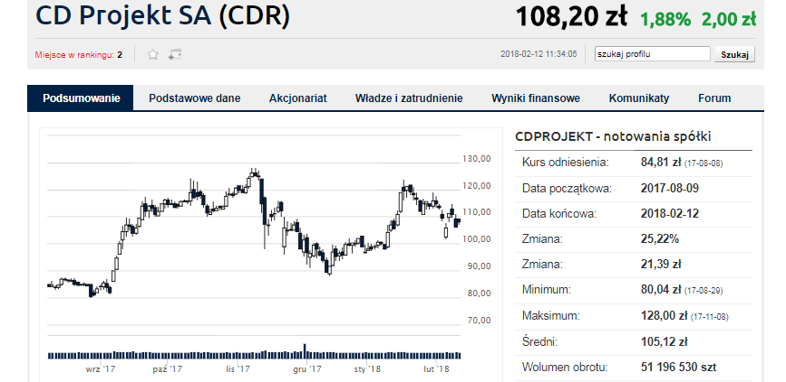This screenshot has height=382, width=786.
Task: Select Władze i zatrudnienie tab
Action: (409, 98)
